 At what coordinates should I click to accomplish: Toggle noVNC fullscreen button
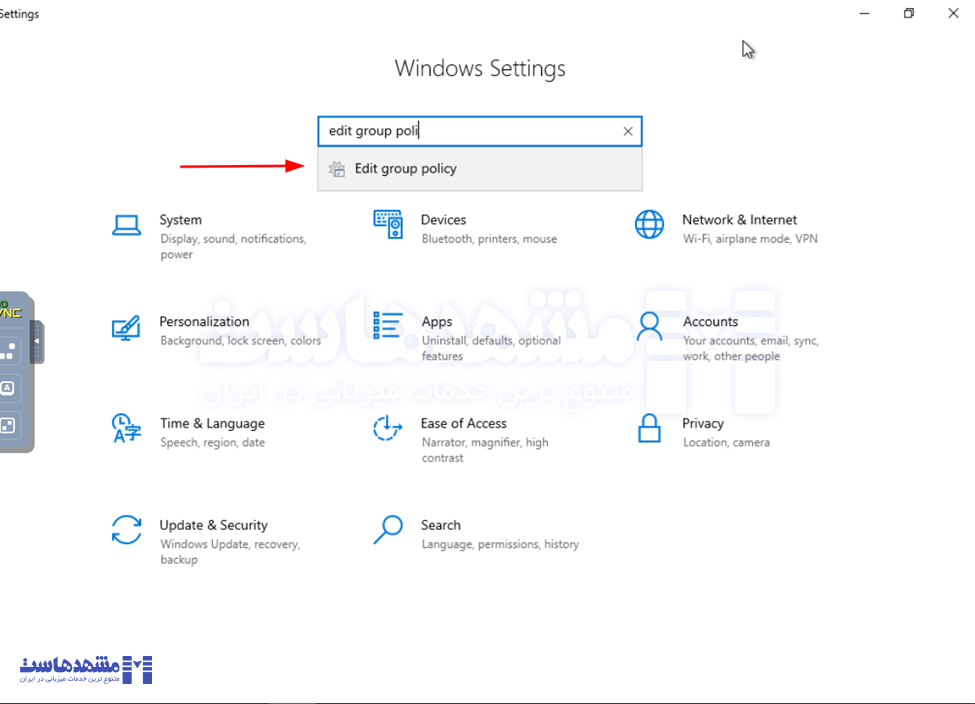[x=8, y=426]
